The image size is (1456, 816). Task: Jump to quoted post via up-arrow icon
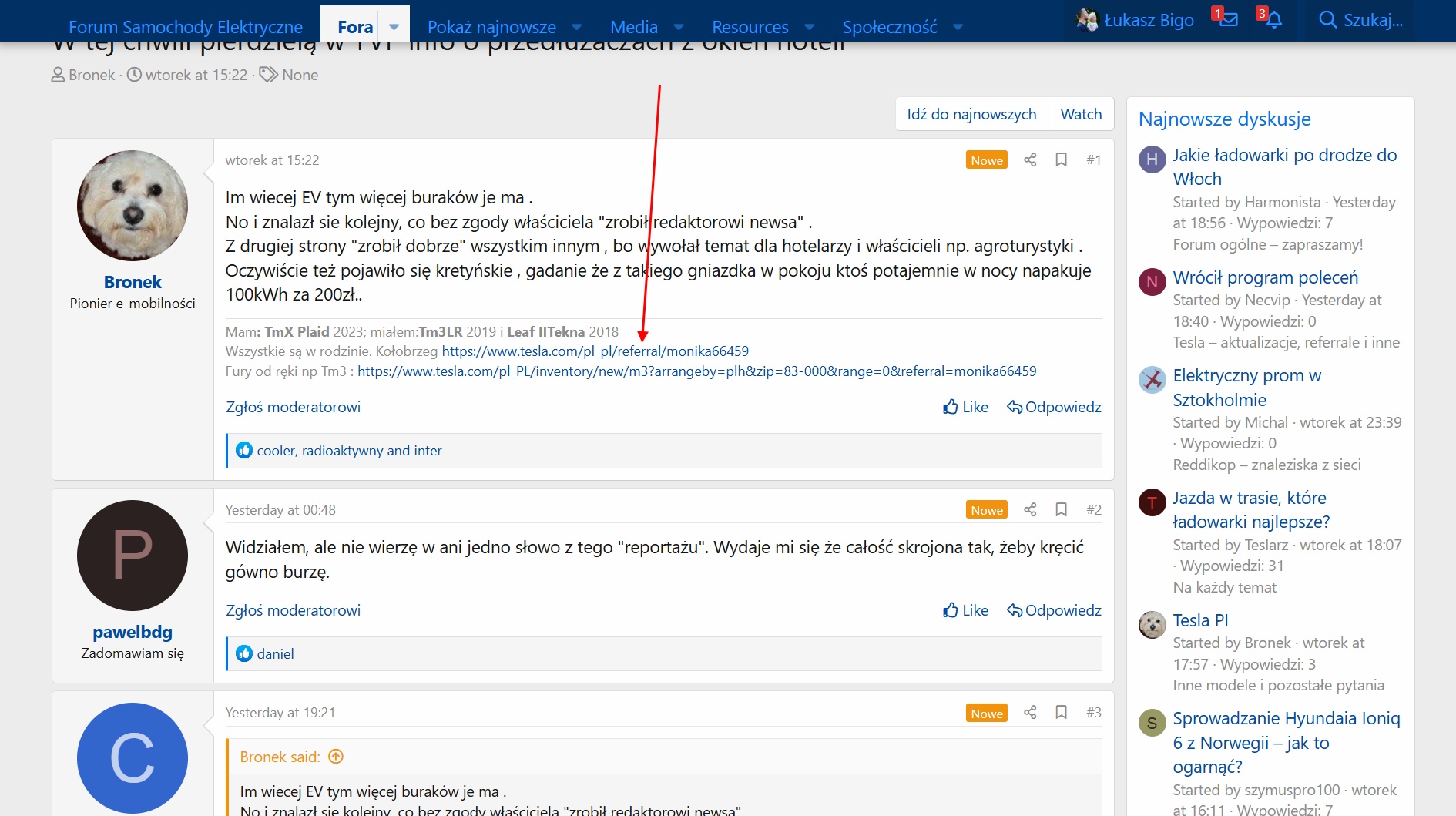[336, 757]
